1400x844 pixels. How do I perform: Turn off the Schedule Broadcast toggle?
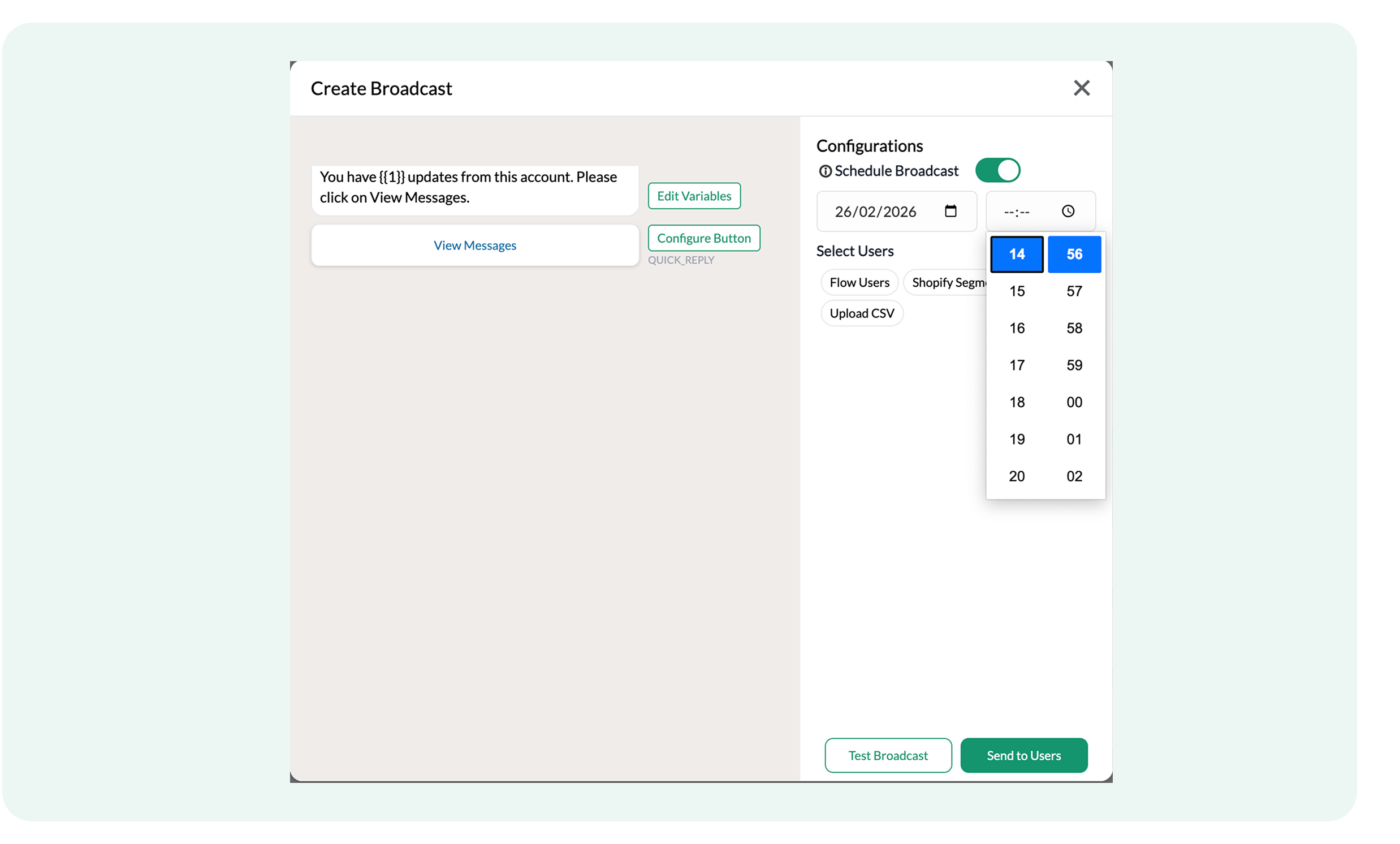[997, 170]
